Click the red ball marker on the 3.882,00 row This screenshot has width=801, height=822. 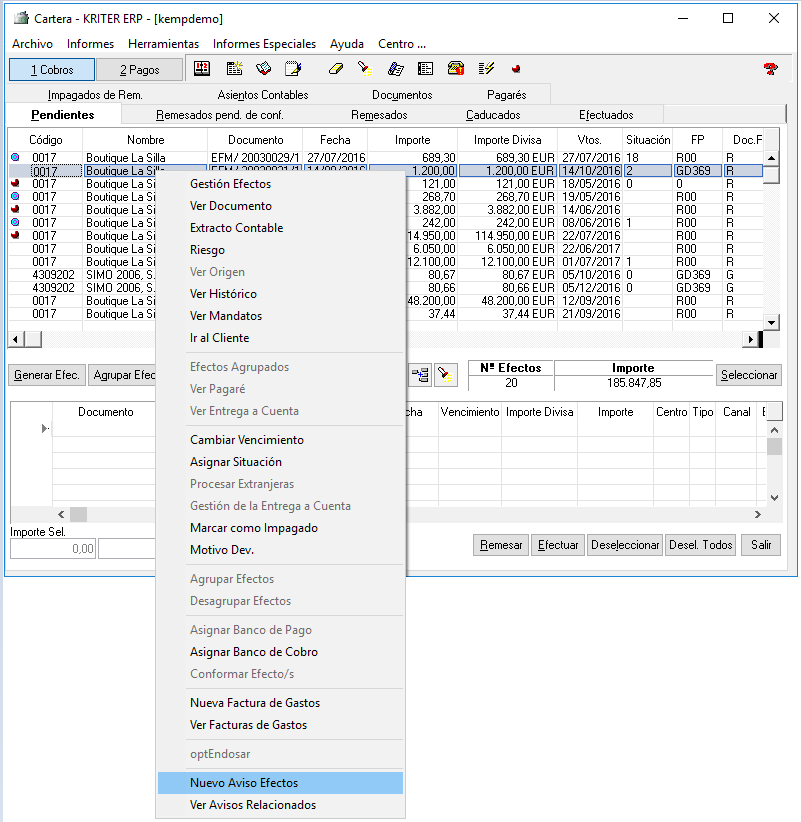[x=15, y=209]
